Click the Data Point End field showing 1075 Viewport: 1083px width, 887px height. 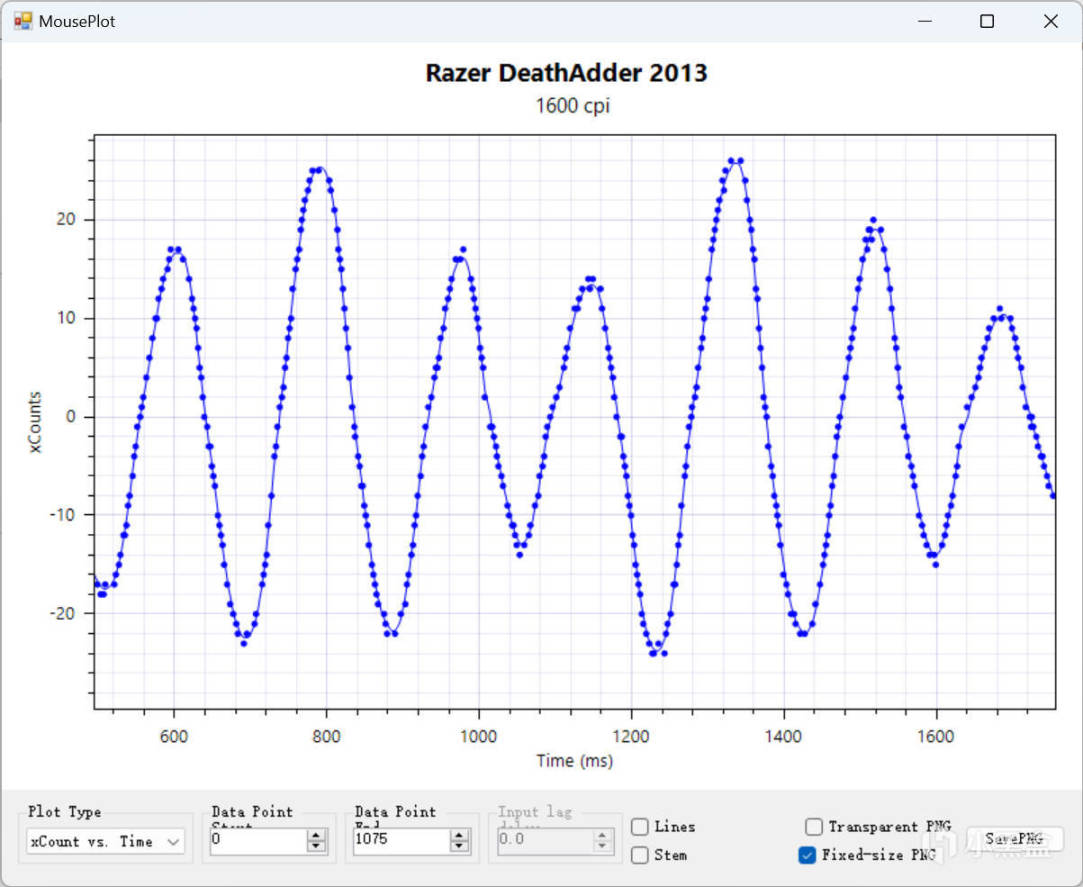400,842
